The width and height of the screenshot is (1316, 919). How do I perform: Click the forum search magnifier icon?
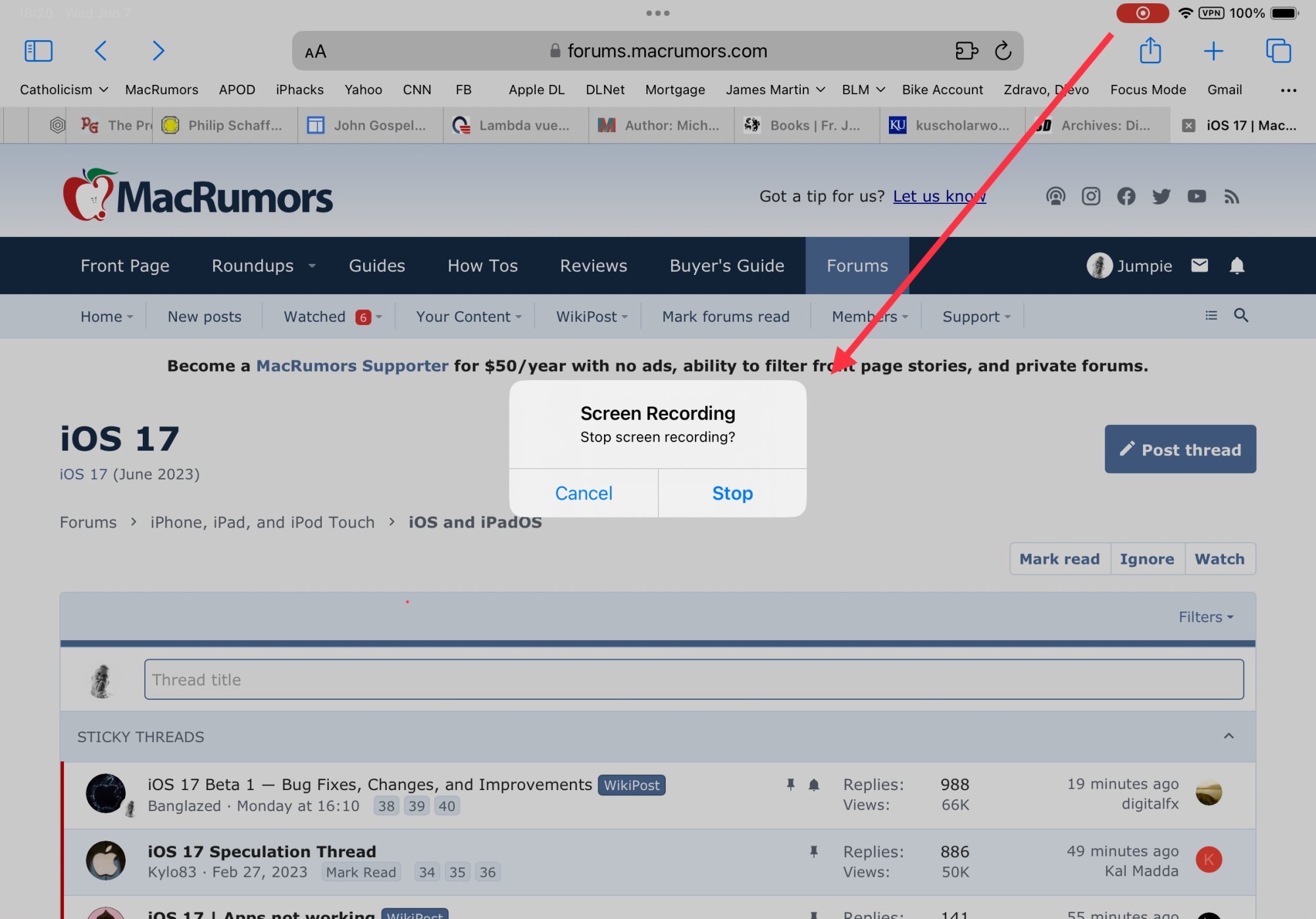click(x=1241, y=316)
